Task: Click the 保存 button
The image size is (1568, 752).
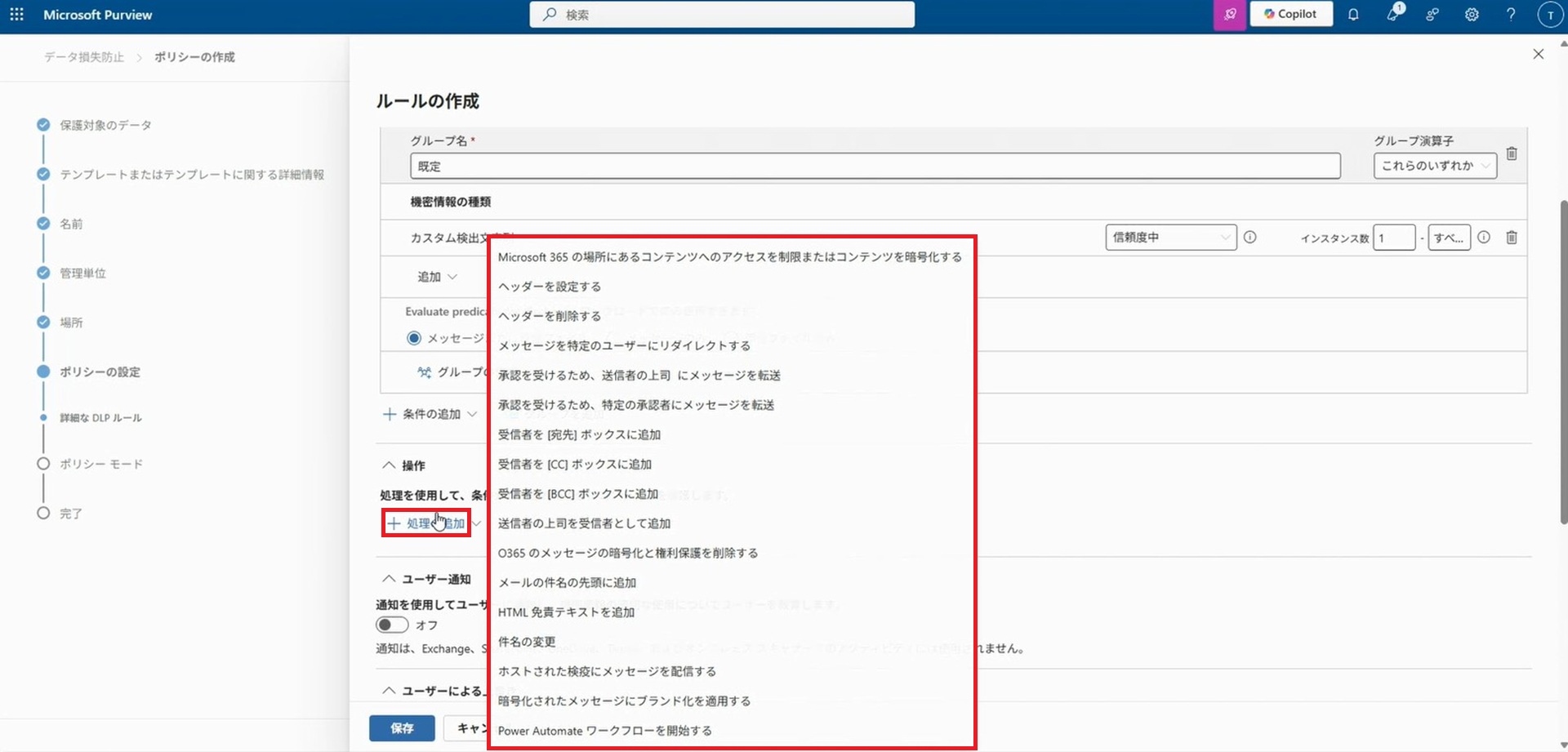Action: 402,728
